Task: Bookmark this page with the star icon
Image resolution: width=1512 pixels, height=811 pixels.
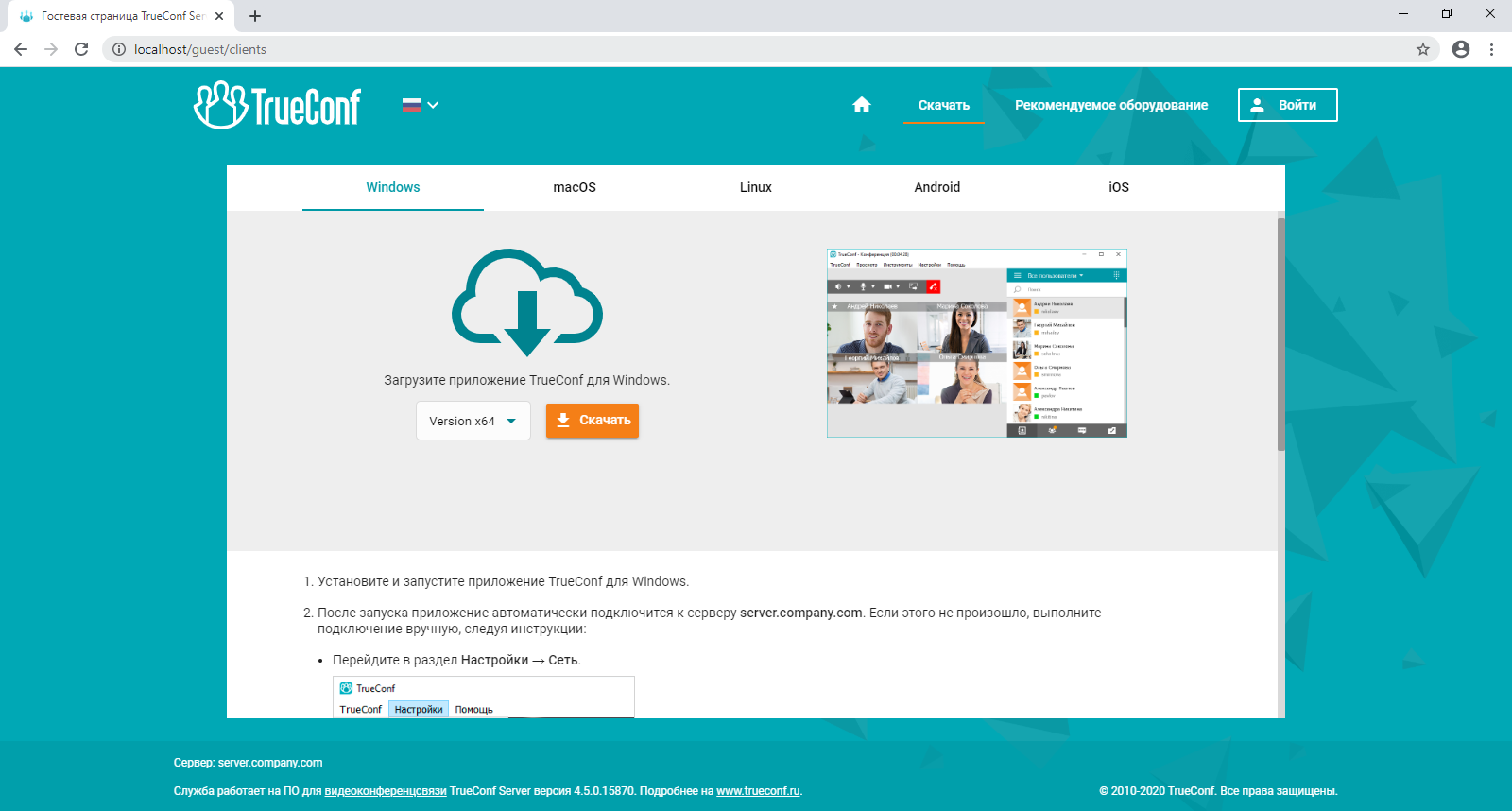Action: pos(1423,49)
